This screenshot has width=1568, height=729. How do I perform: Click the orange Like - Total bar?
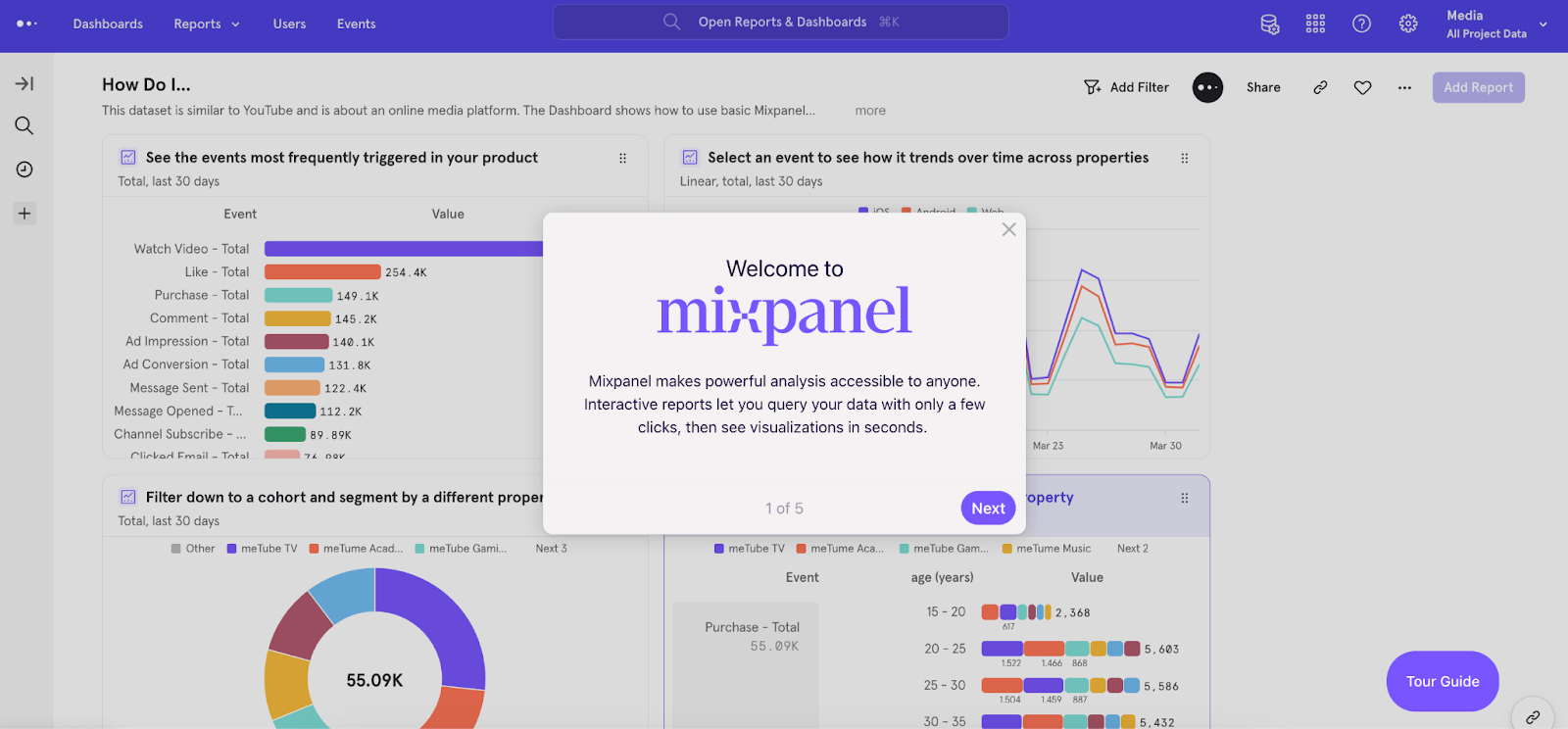click(322, 271)
